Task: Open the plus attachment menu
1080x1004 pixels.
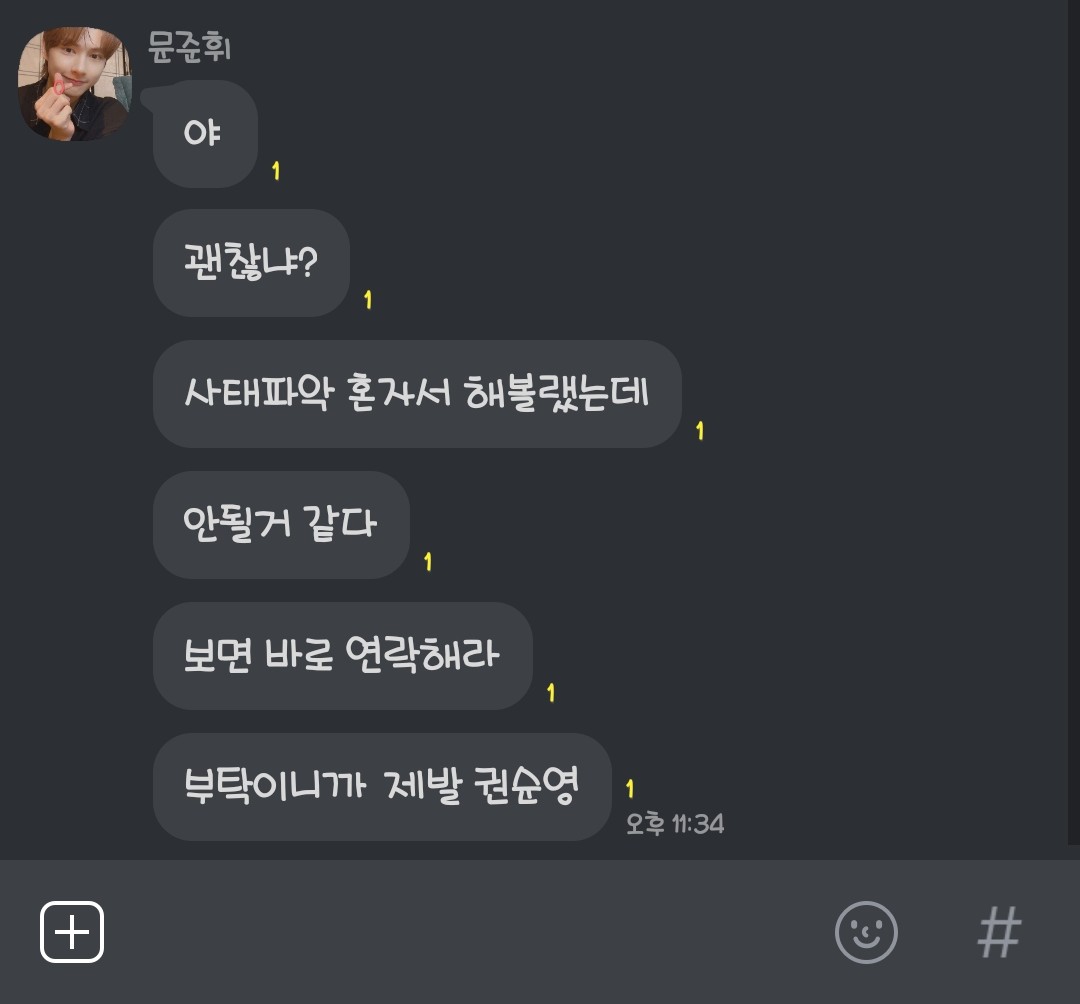Action: point(72,932)
